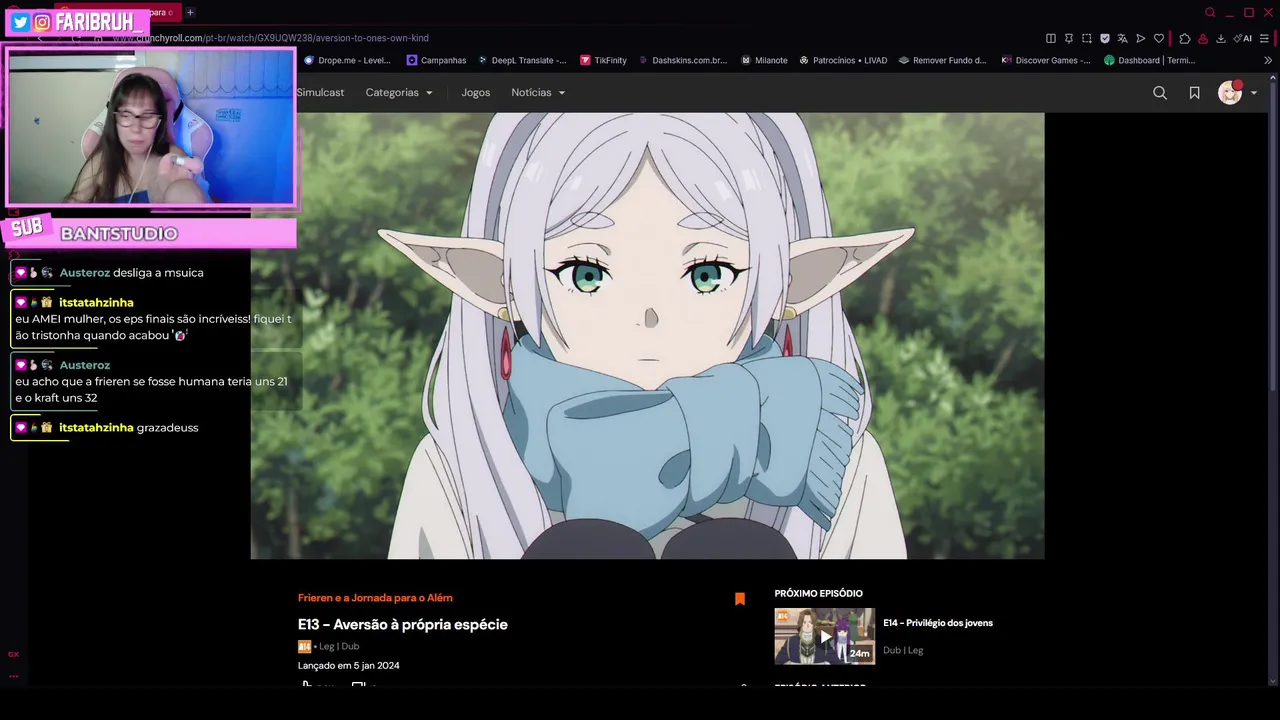Open the Dashskins.com.br bookmark
Image resolution: width=1280 pixels, height=720 pixels.
[x=682, y=60]
